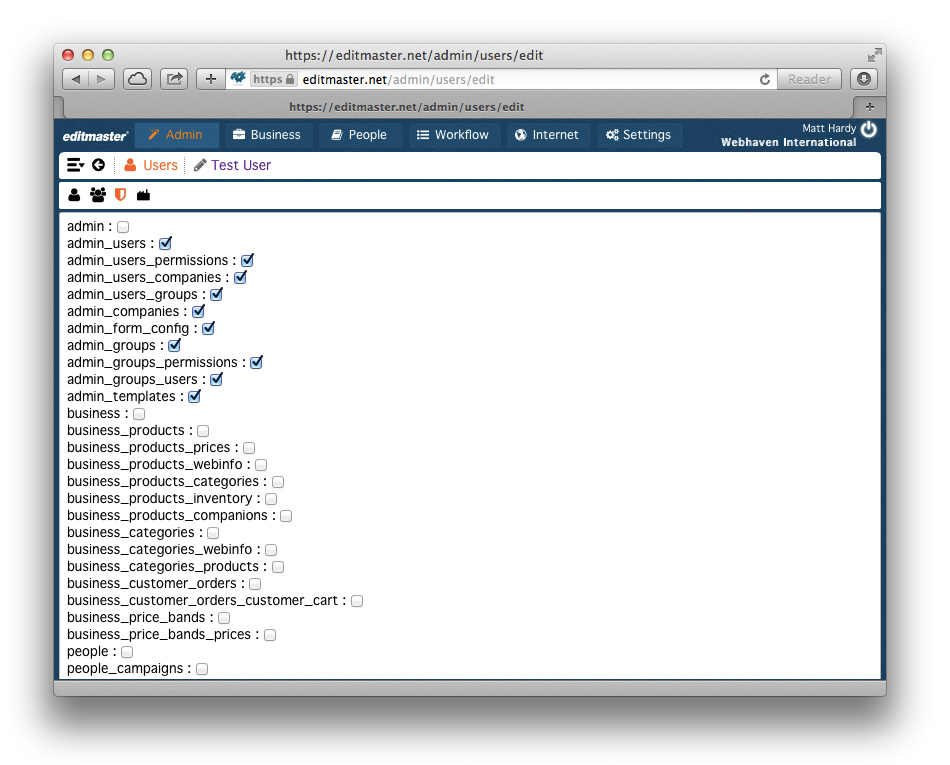Open the Business menu
The image size is (950, 765).
point(266,135)
